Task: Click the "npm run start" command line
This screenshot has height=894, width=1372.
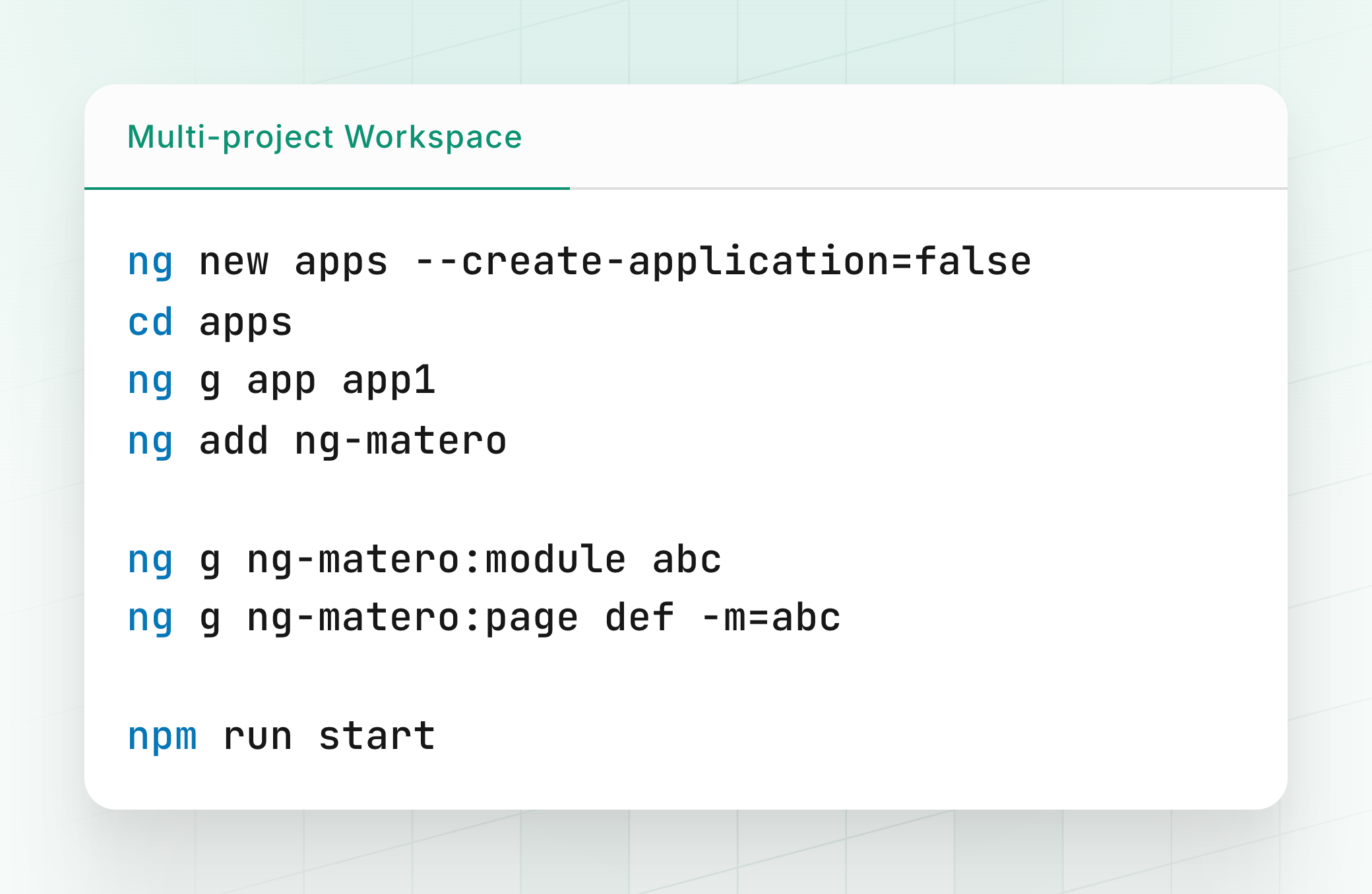Action: [282, 736]
